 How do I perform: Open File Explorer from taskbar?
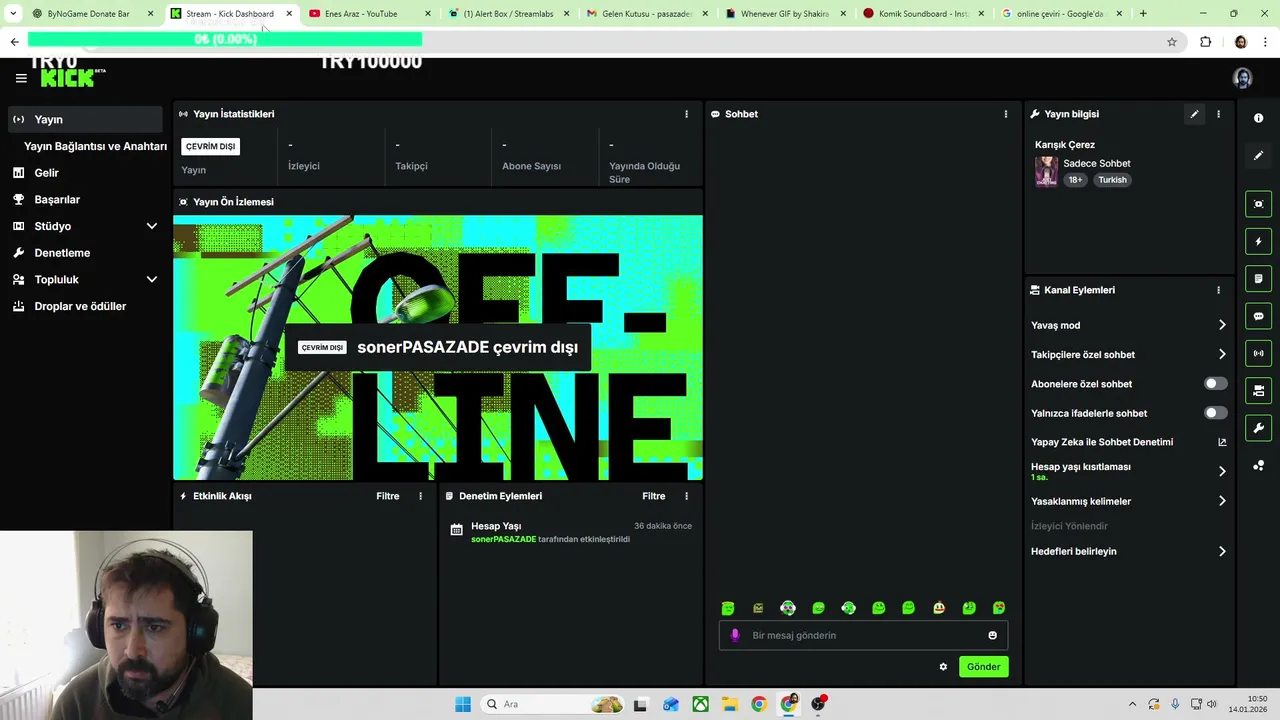pyautogui.click(x=730, y=704)
